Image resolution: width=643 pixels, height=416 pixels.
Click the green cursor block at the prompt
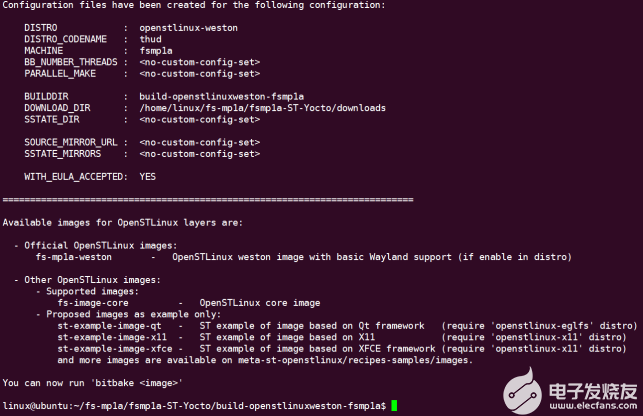pos(396,405)
